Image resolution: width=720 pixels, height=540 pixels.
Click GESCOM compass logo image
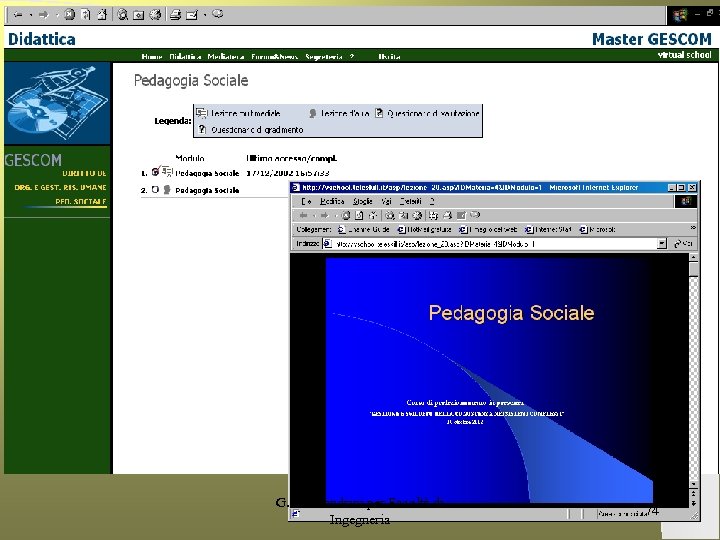[57, 103]
